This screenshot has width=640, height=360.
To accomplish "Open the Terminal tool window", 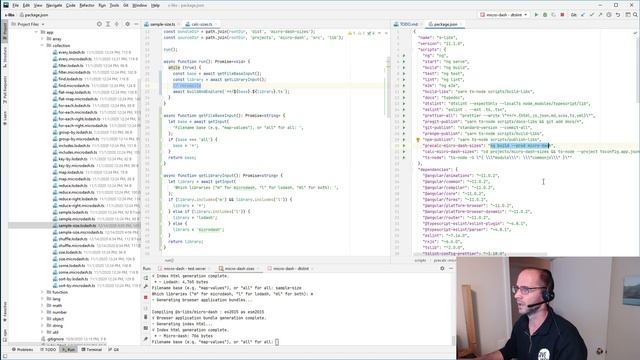I will 92,350.
